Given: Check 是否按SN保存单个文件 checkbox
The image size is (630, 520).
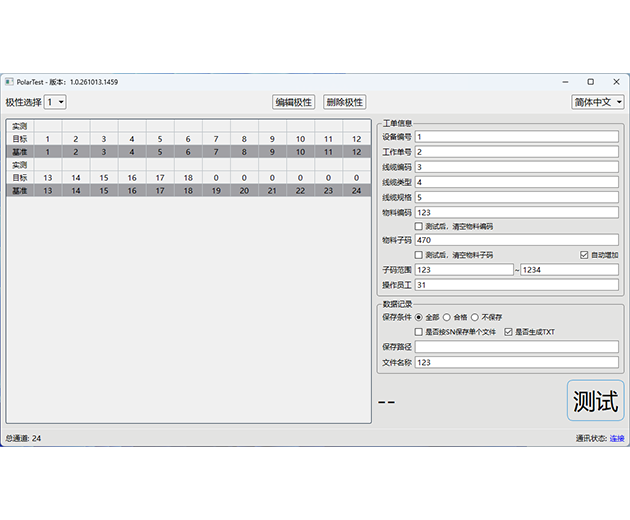Looking at the screenshot, I should (x=419, y=332).
